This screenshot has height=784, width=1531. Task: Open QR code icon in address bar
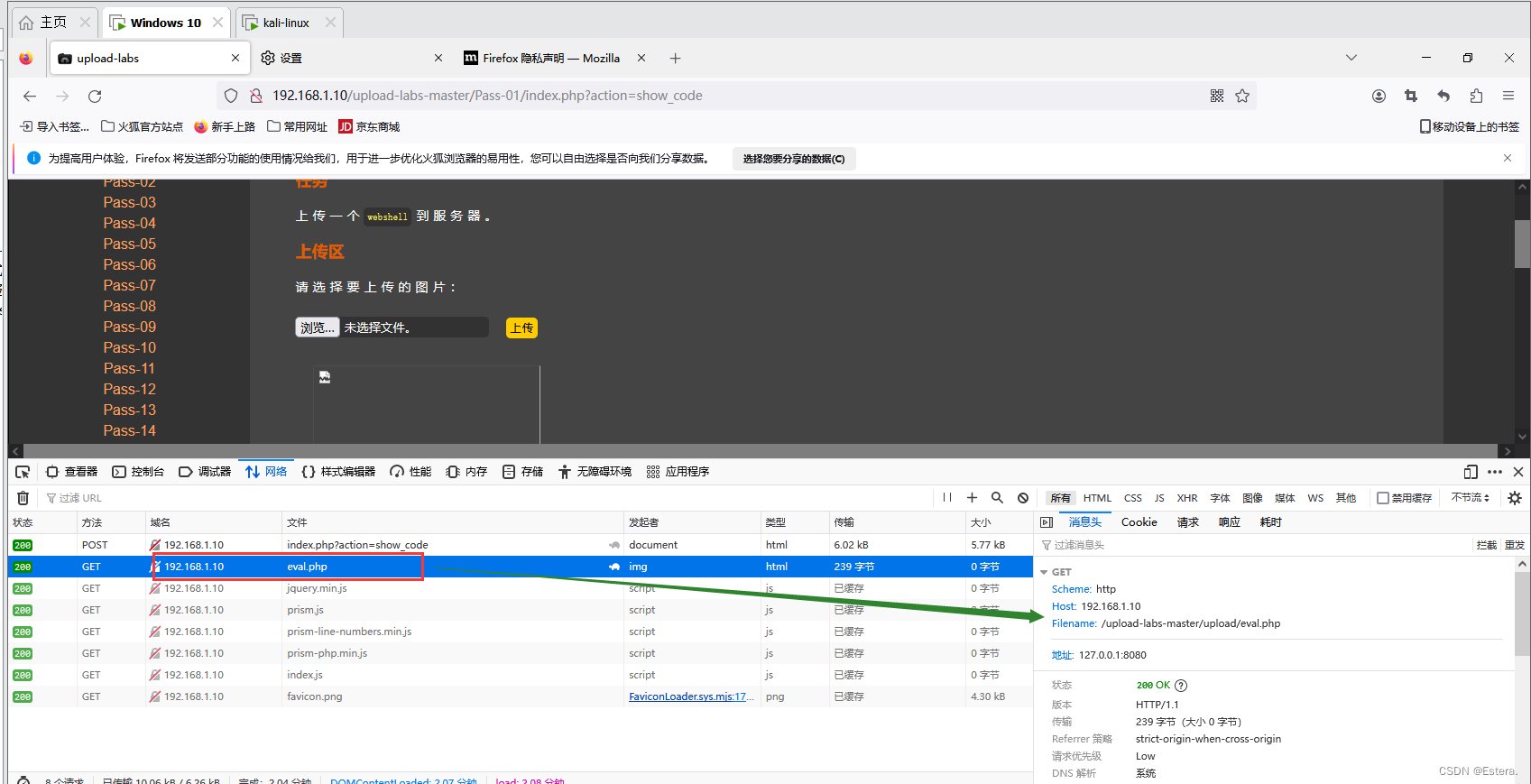click(x=1217, y=96)
